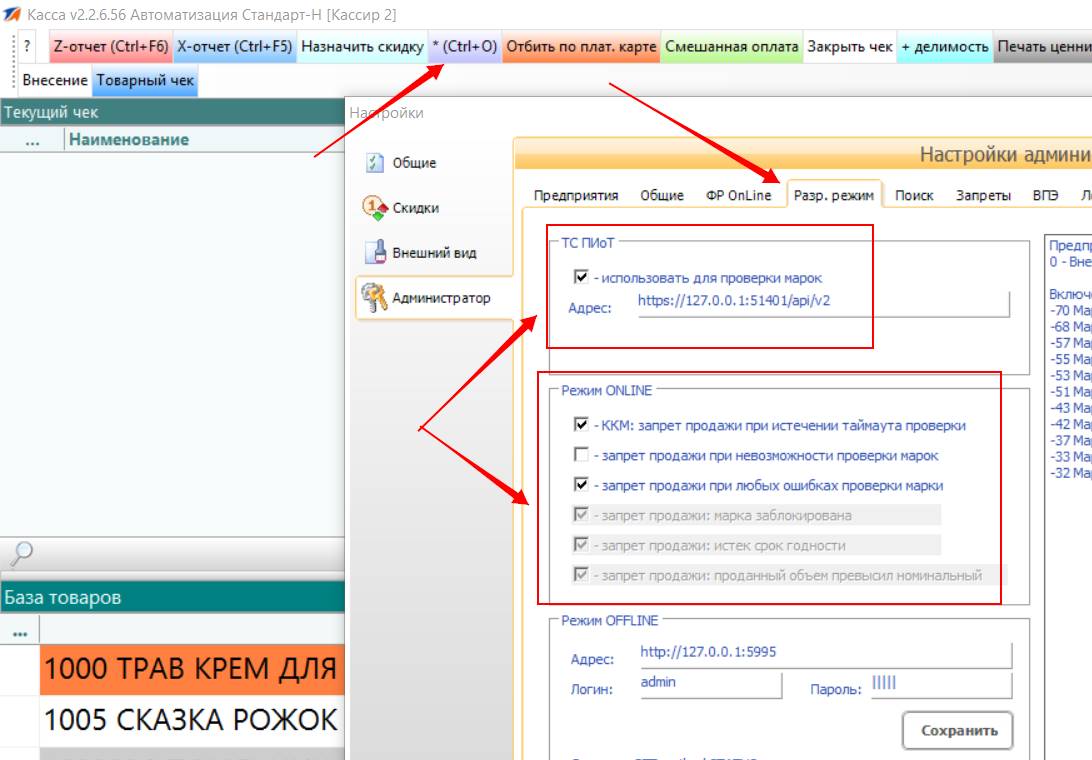Viewport: 1092px width, 760px height.
Task: Open the ВГЭ tab
Action: tap(1045, 196)
